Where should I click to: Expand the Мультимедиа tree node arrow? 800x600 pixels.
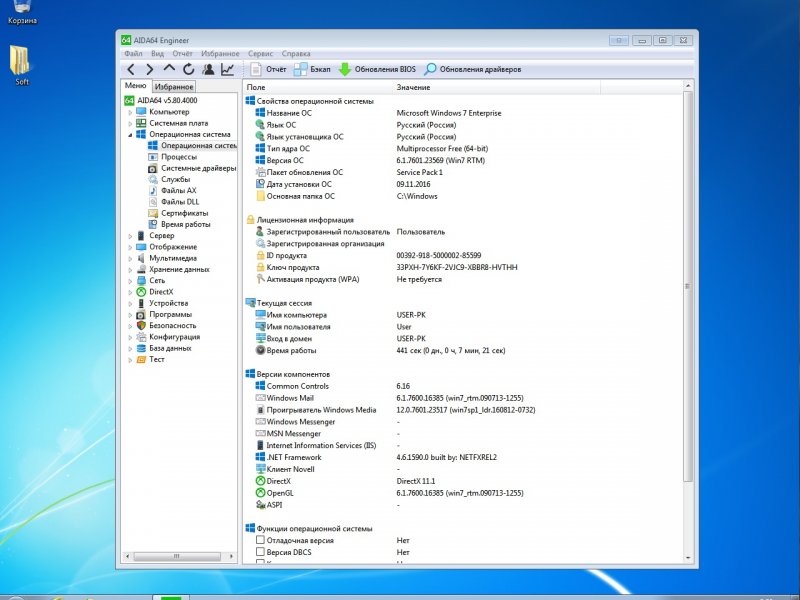pos(130,259)
